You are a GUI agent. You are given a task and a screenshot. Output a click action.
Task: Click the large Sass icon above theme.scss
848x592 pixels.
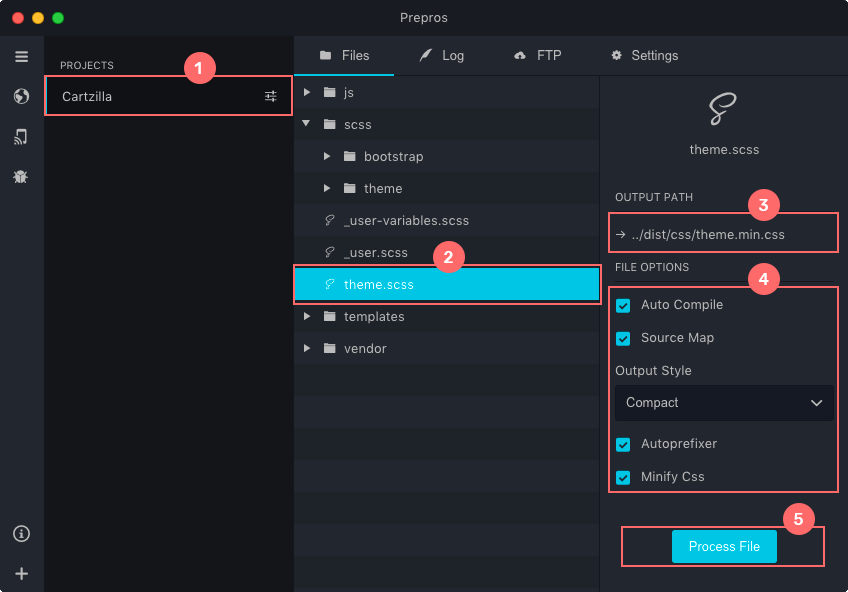pos(724,110)
